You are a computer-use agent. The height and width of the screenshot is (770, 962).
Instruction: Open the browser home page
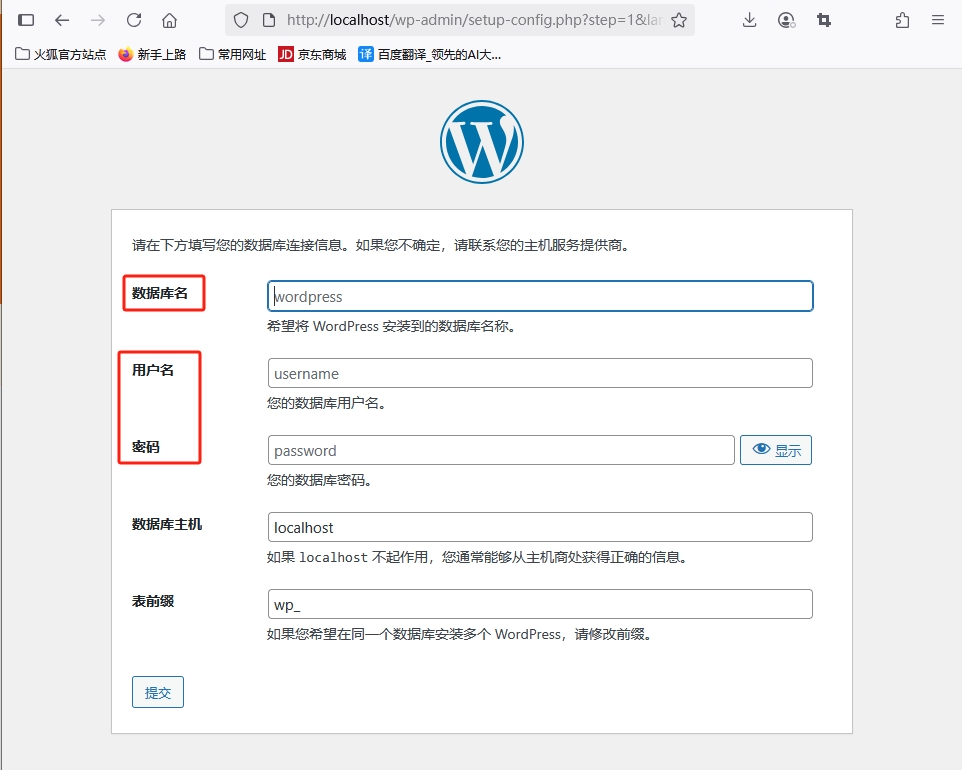169,20
